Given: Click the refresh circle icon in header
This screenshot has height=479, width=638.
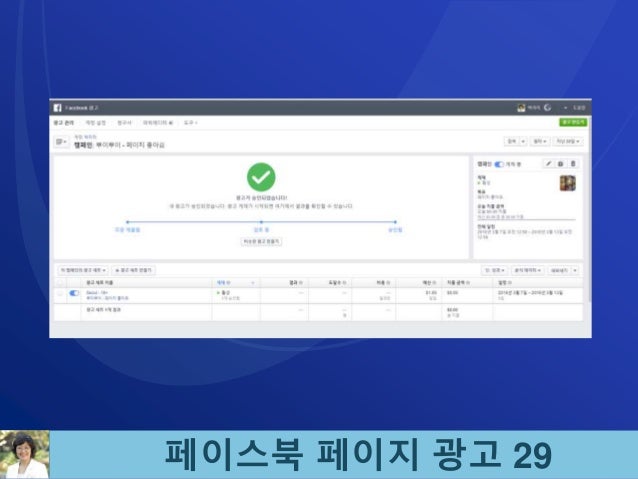Looking at the screenshot, I should tap(548, 107).
